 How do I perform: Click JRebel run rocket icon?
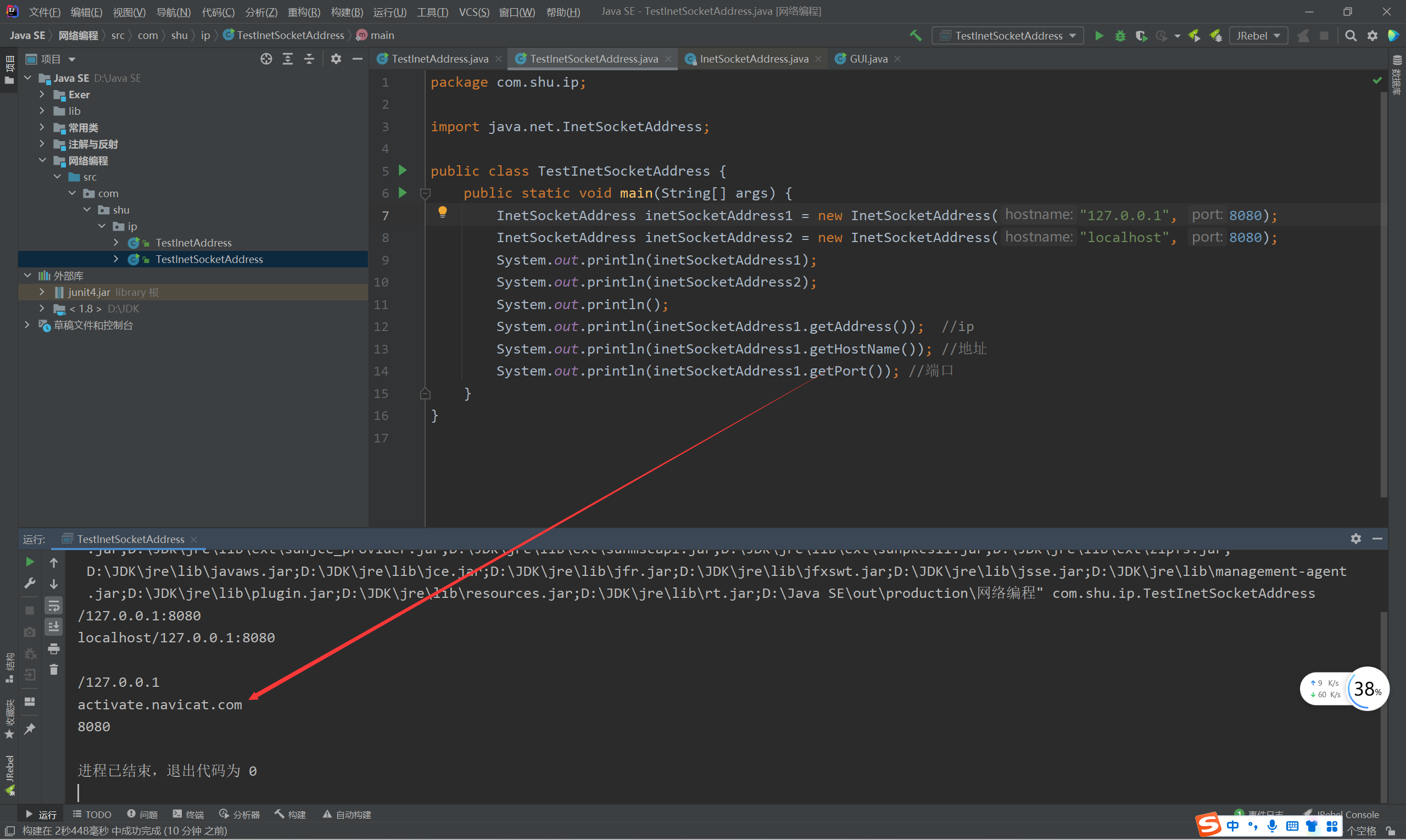point(1194,36)
